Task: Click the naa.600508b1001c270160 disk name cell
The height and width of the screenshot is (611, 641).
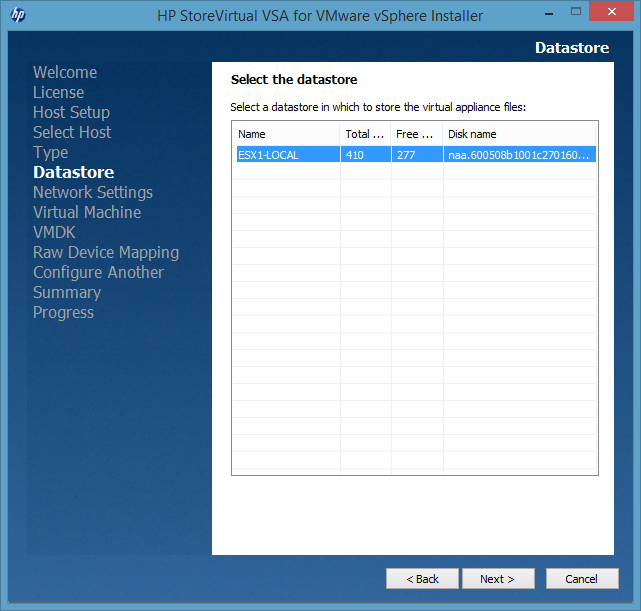Action: click(x=520, y=154)
